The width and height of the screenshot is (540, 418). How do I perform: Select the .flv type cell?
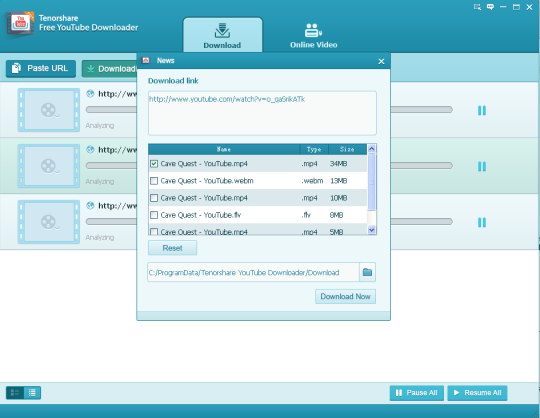306,215
